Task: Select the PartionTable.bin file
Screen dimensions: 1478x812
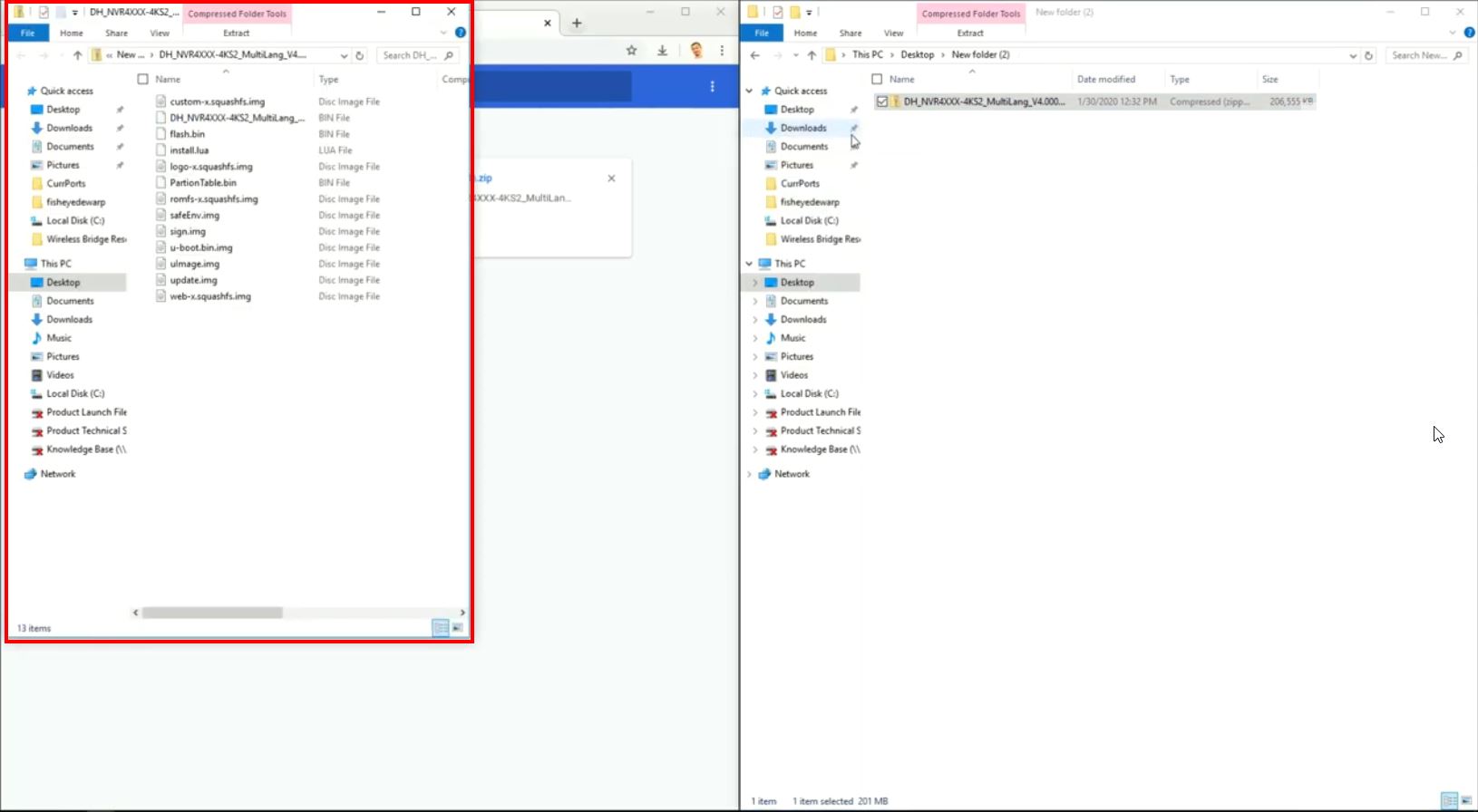Action: point(203,183)
